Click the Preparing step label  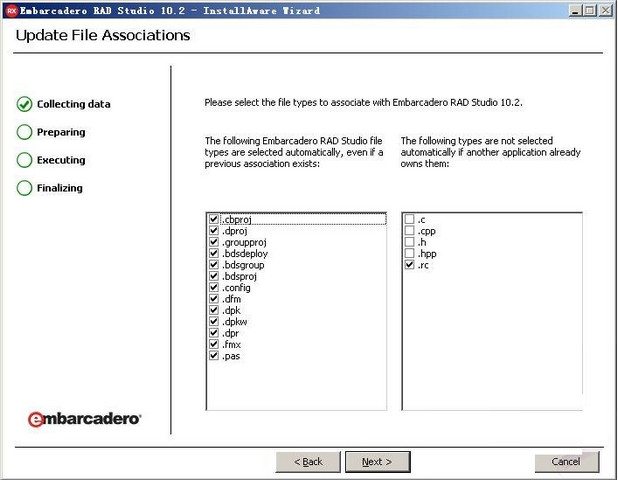tap(61, 132)
